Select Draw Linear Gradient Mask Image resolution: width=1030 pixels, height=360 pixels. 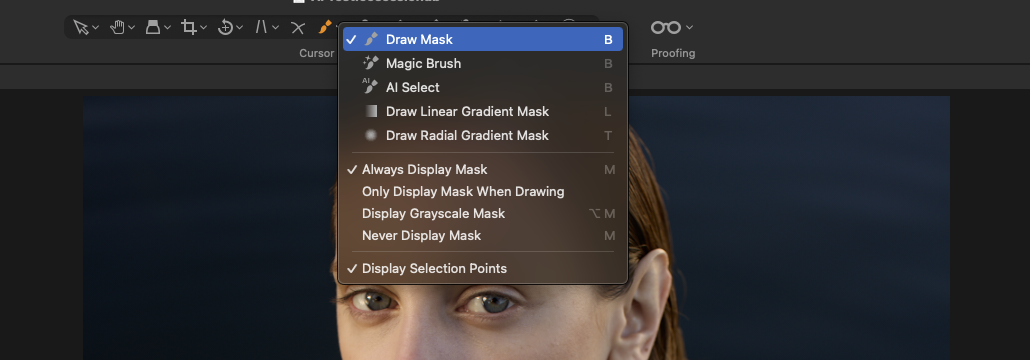[483, 112]
